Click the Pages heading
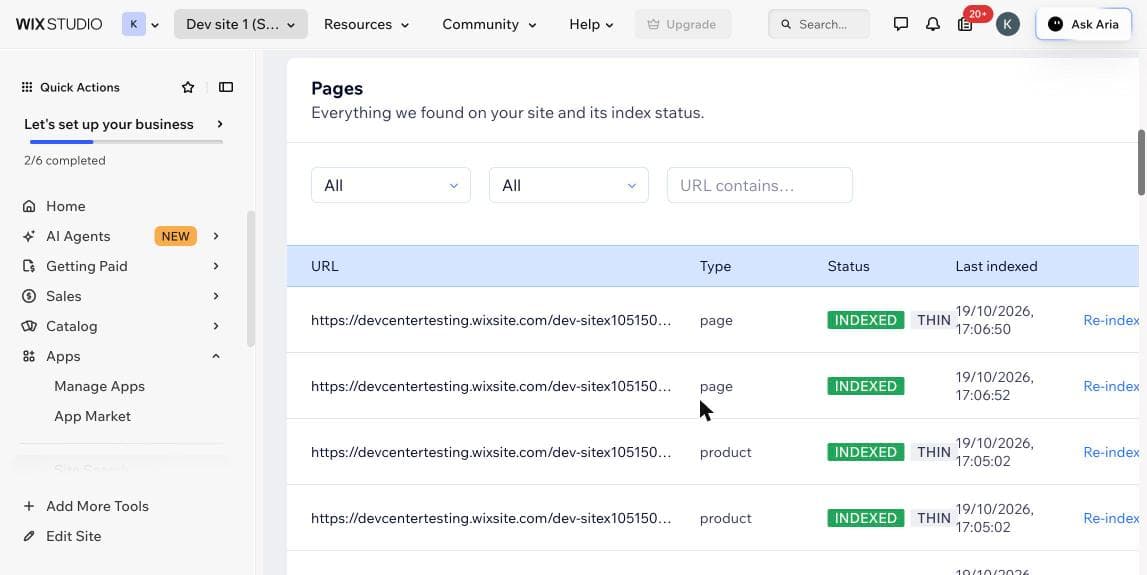 337,89
